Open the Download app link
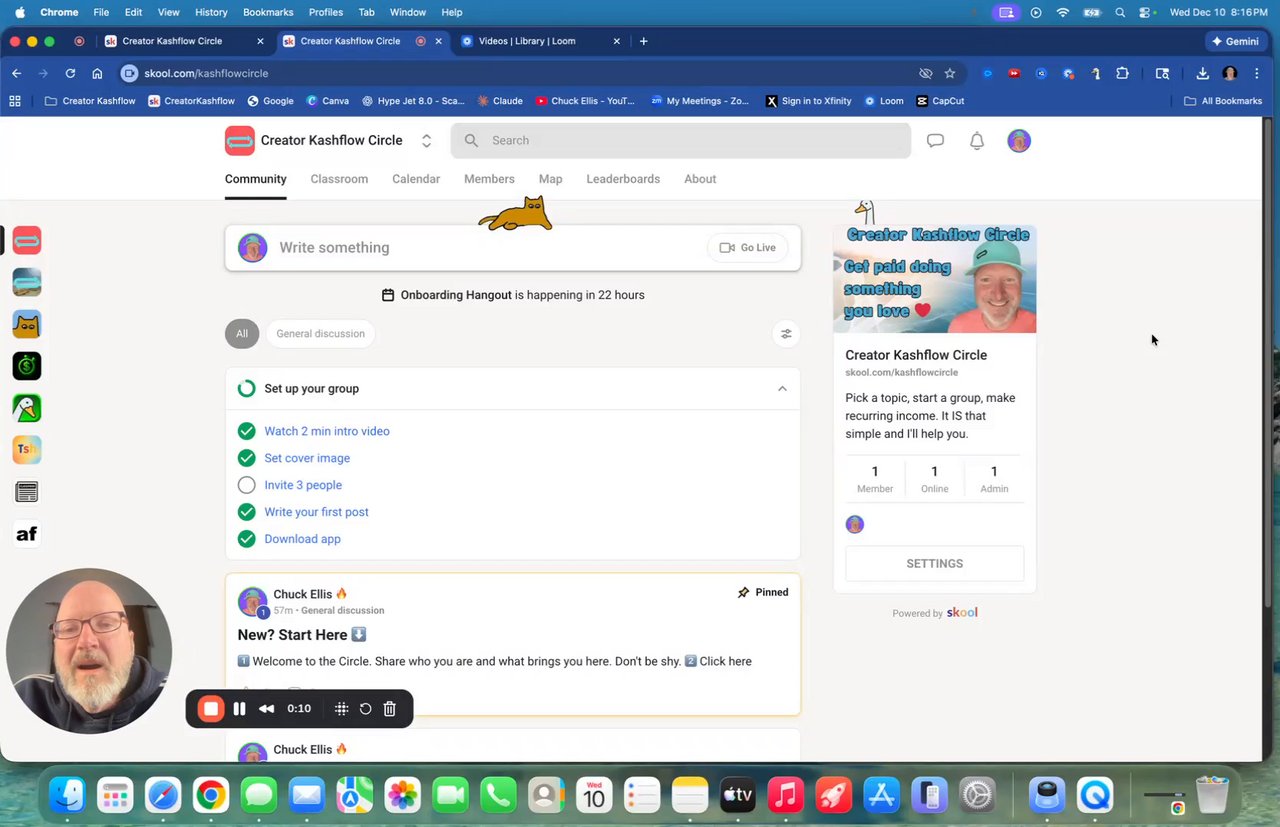Image resolution: width=1280 pixels, height=827 pixels. pyautogui.click(x=302, y=539)
